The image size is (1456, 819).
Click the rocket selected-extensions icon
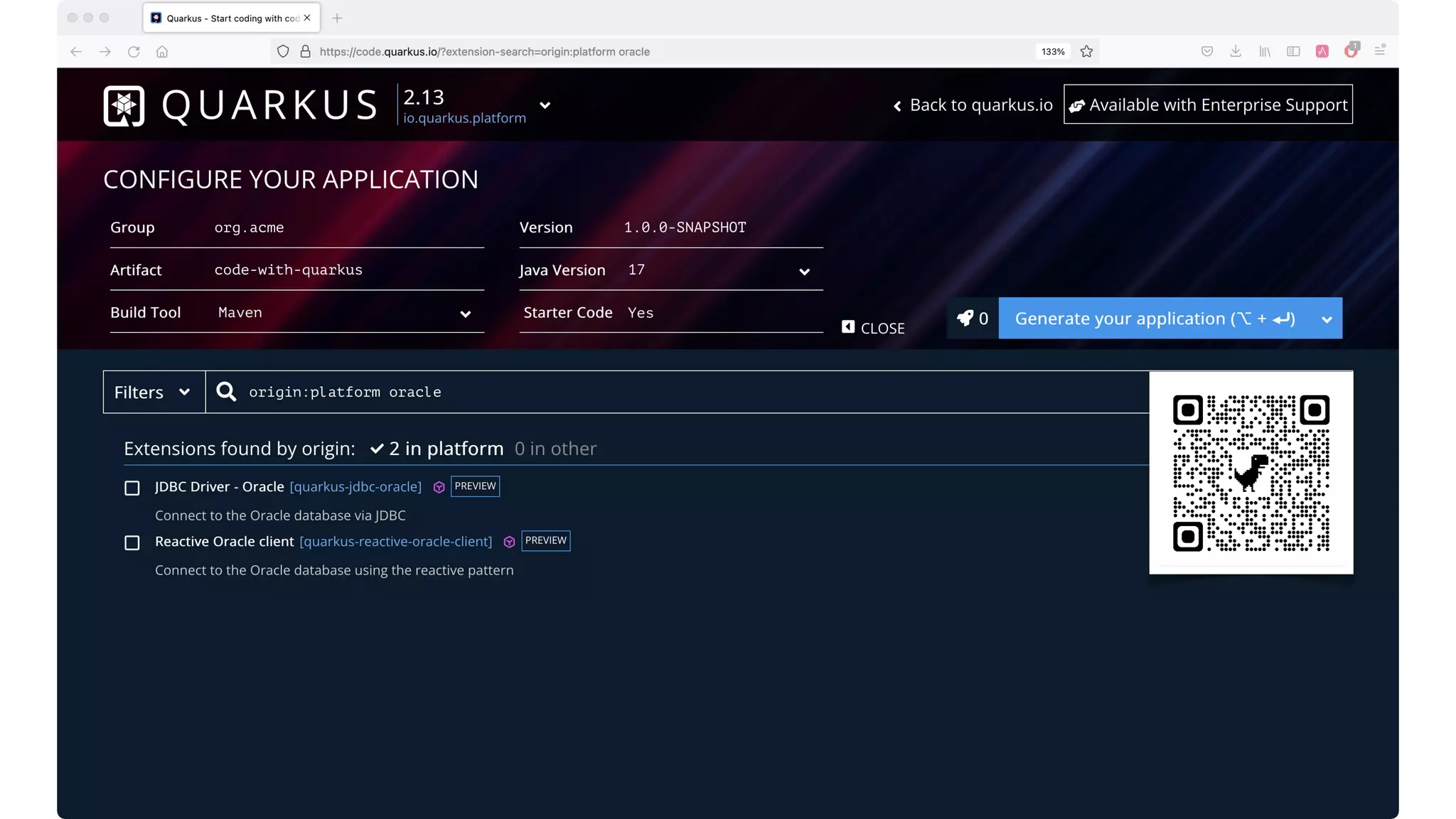(x=965, y=318)
